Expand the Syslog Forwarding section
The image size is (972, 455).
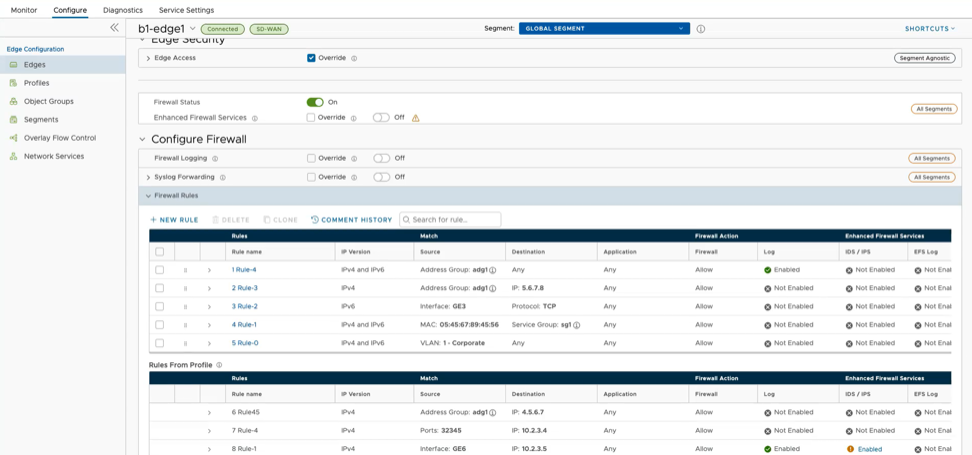[148, 177]
